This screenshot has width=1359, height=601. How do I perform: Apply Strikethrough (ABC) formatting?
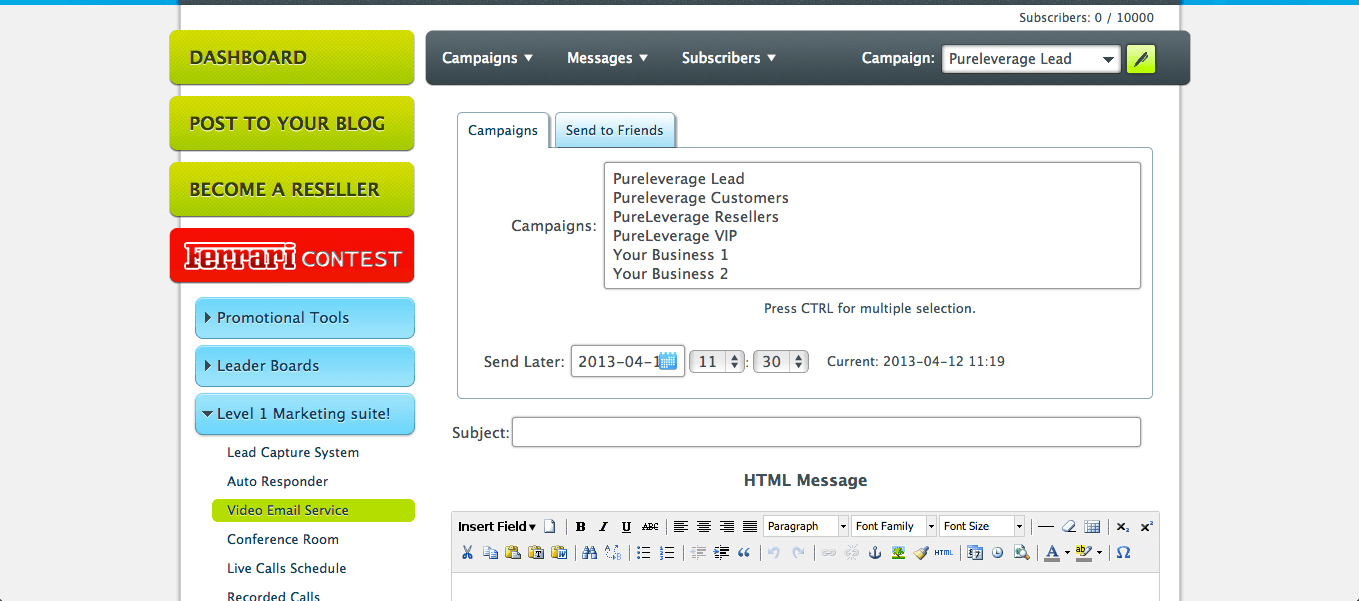pos(650,526)
